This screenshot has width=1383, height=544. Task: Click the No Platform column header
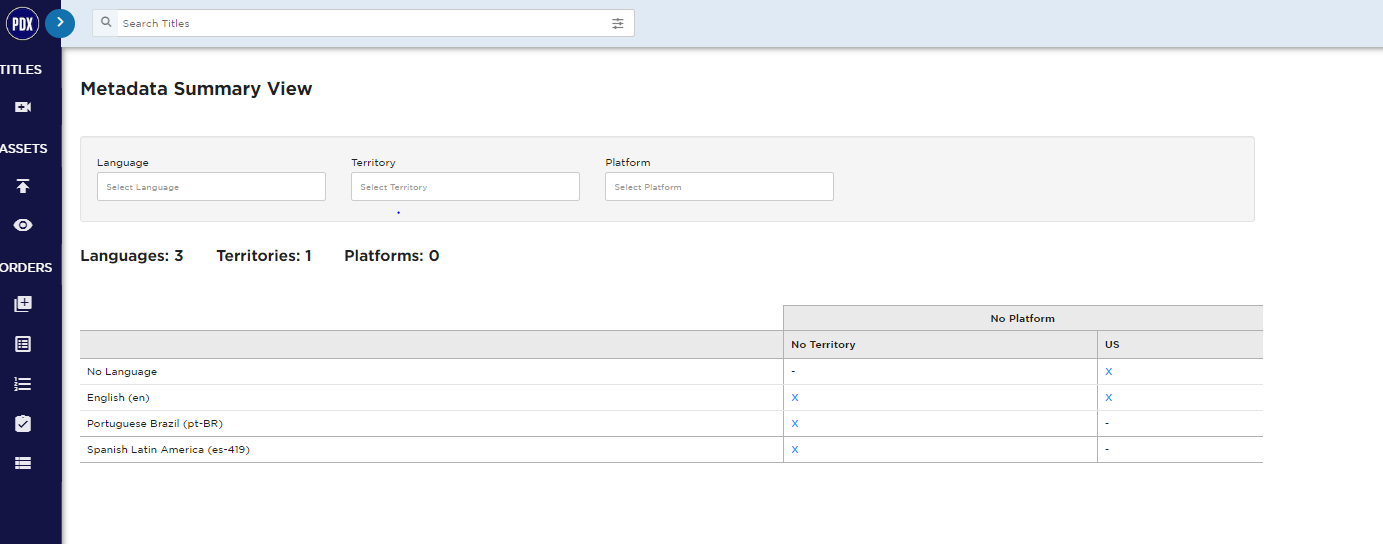(x=1023, y=318)
